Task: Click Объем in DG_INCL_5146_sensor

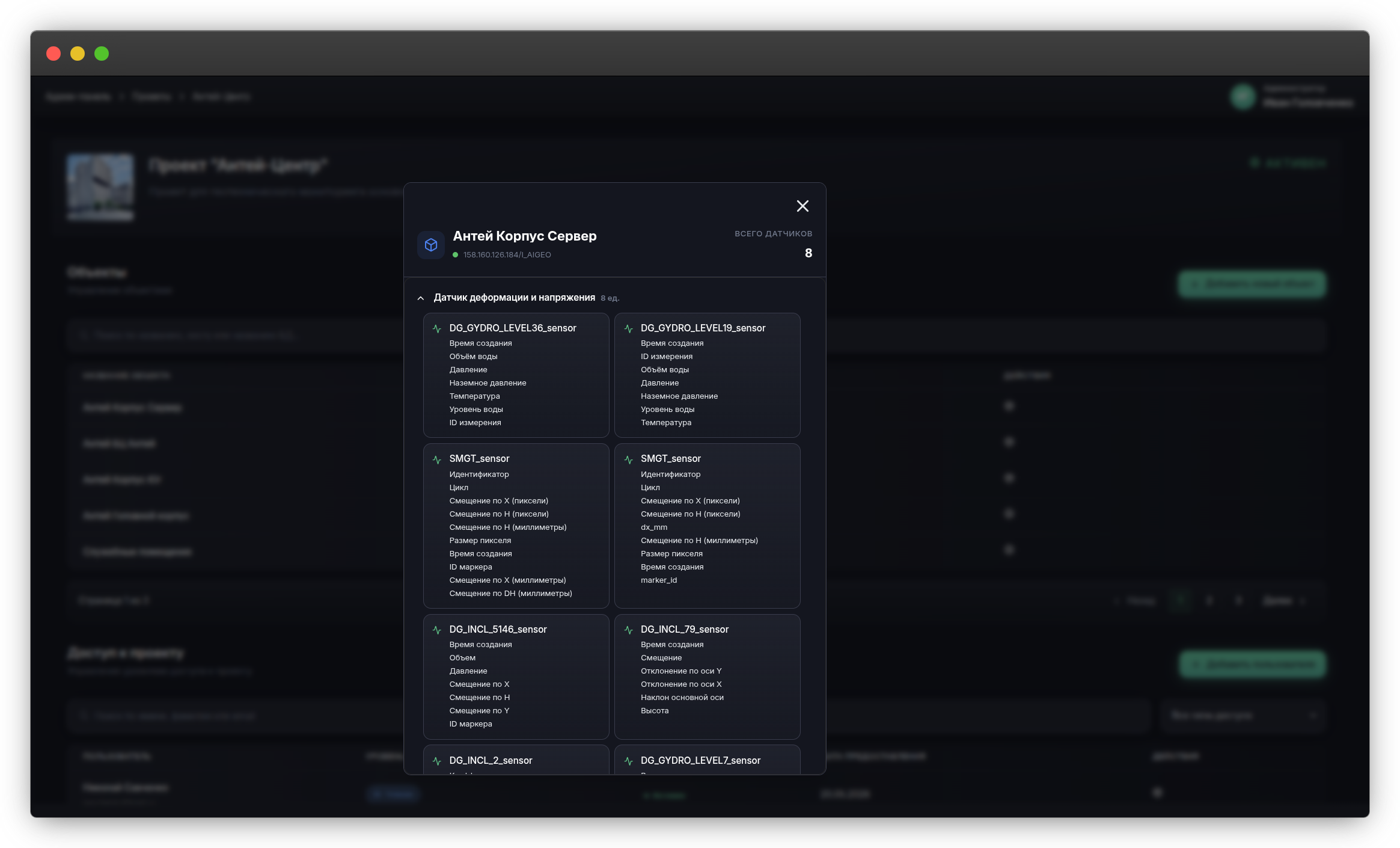Action: coord(462,658)
